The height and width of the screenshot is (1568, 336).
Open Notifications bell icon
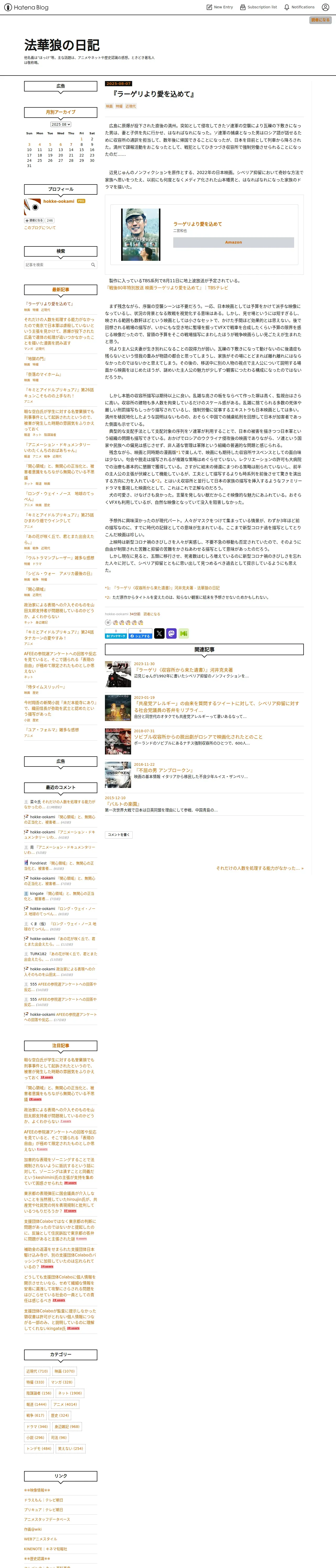point(287,7)
